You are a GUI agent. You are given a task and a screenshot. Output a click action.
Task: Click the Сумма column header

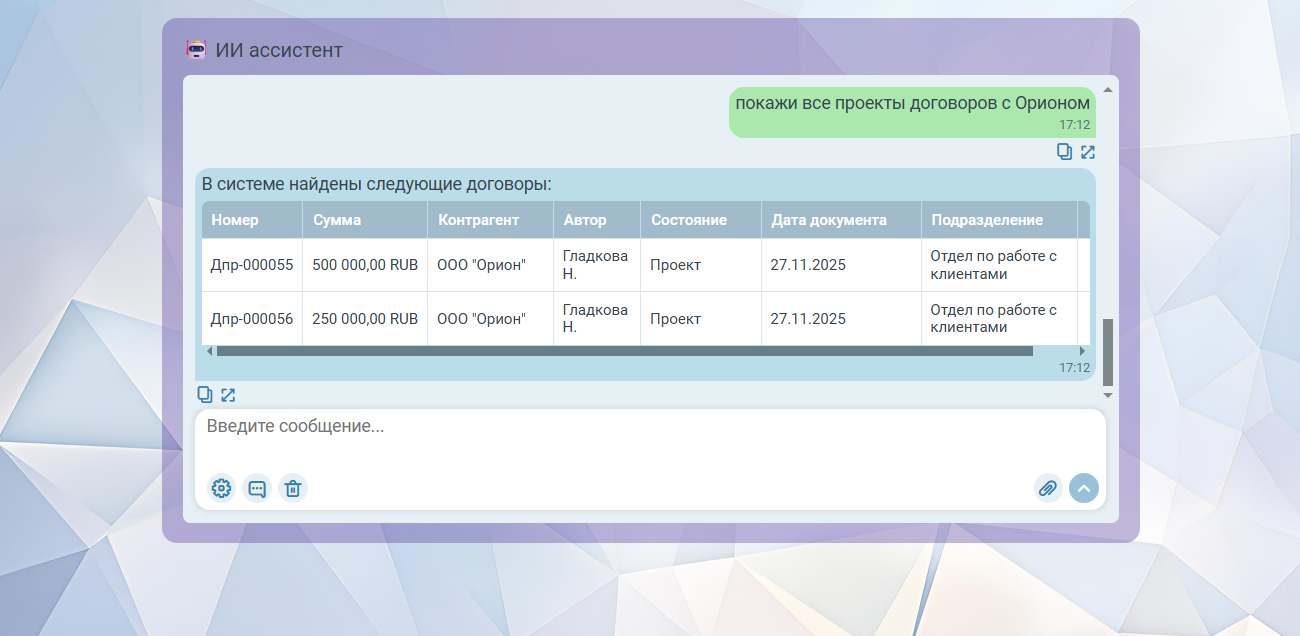coord(337,220)
